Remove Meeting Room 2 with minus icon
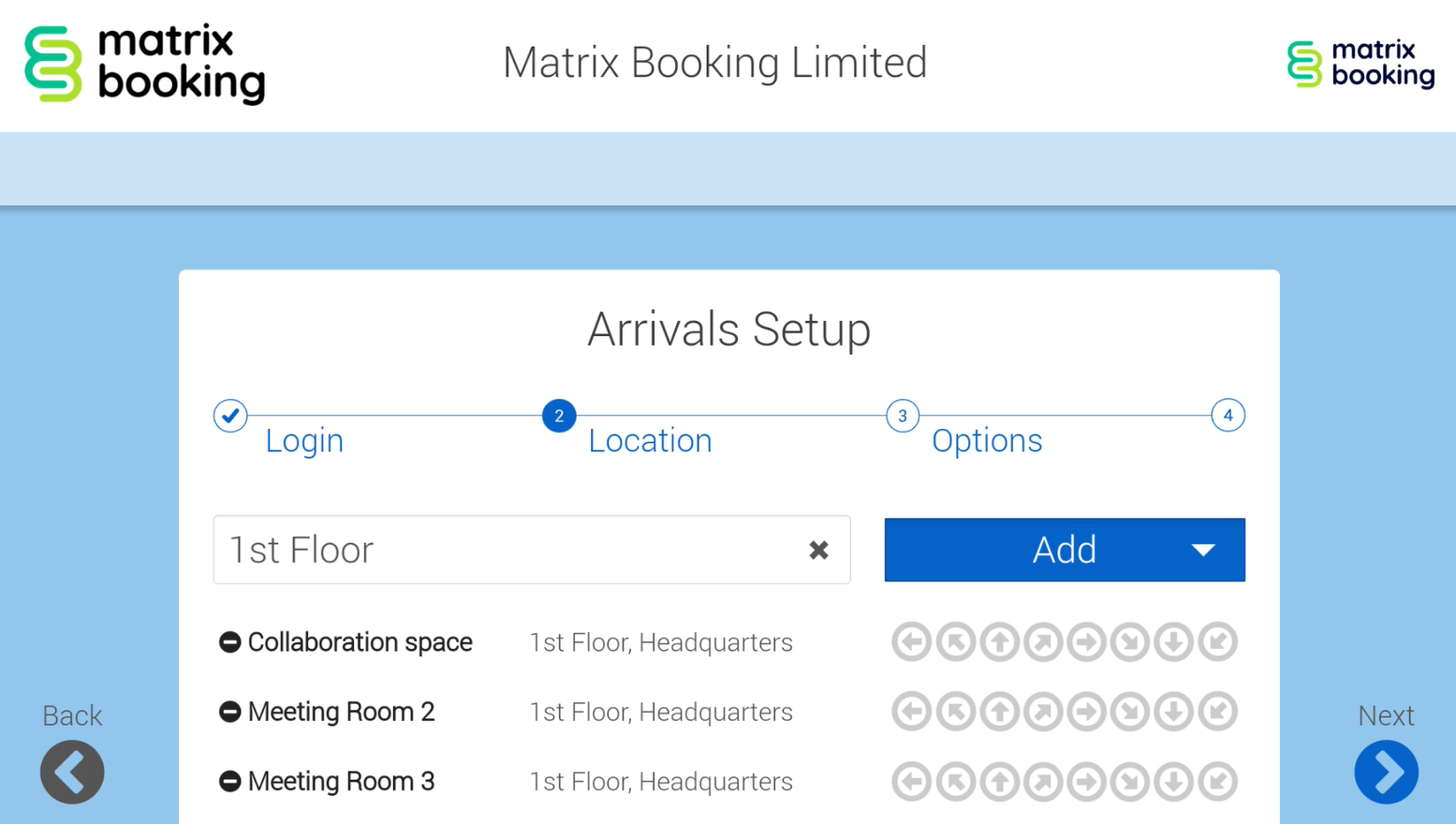This screenshot has width=1456, height=824. [x=229, y=712]
